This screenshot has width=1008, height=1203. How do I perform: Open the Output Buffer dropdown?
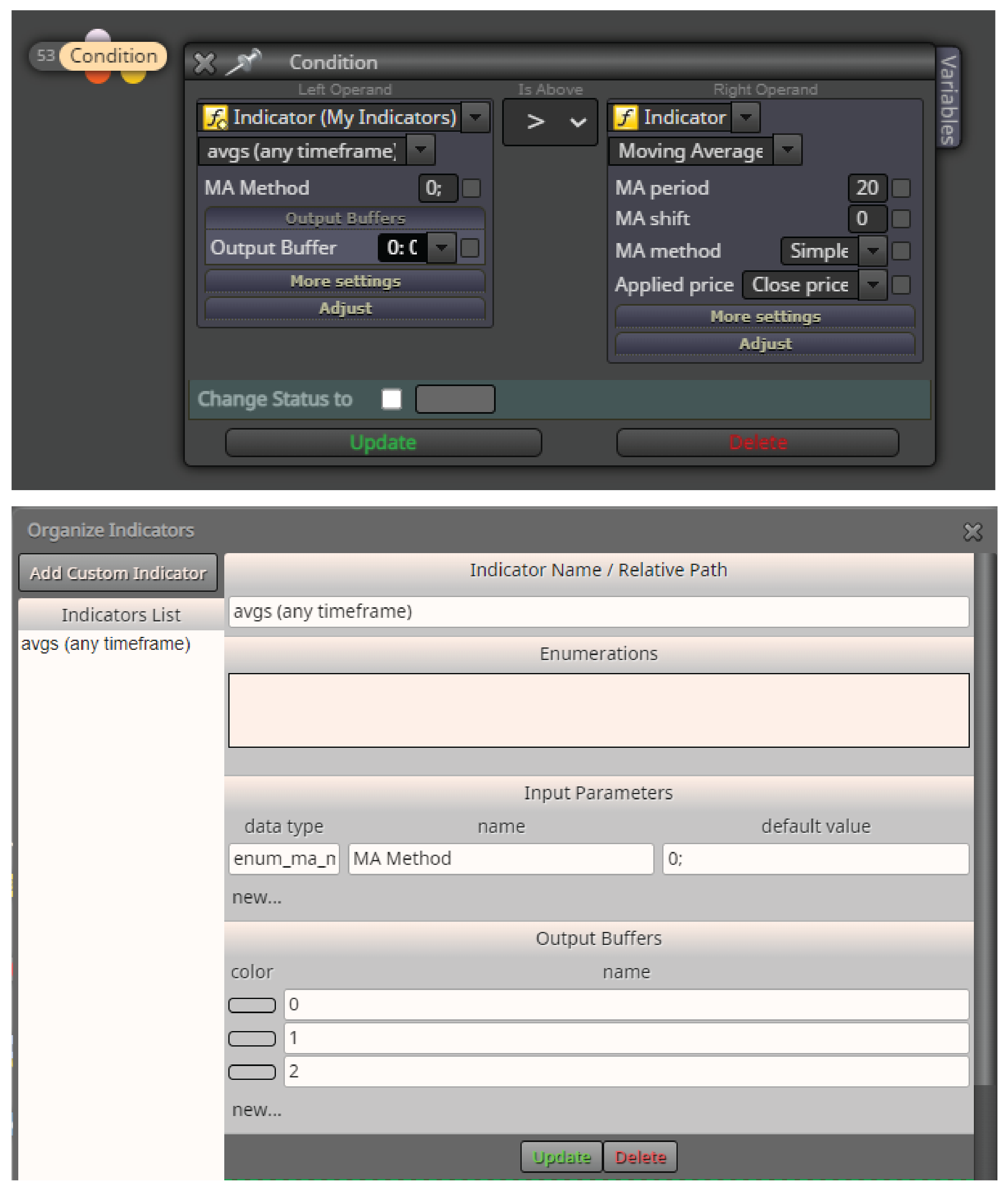coord(442,248)
